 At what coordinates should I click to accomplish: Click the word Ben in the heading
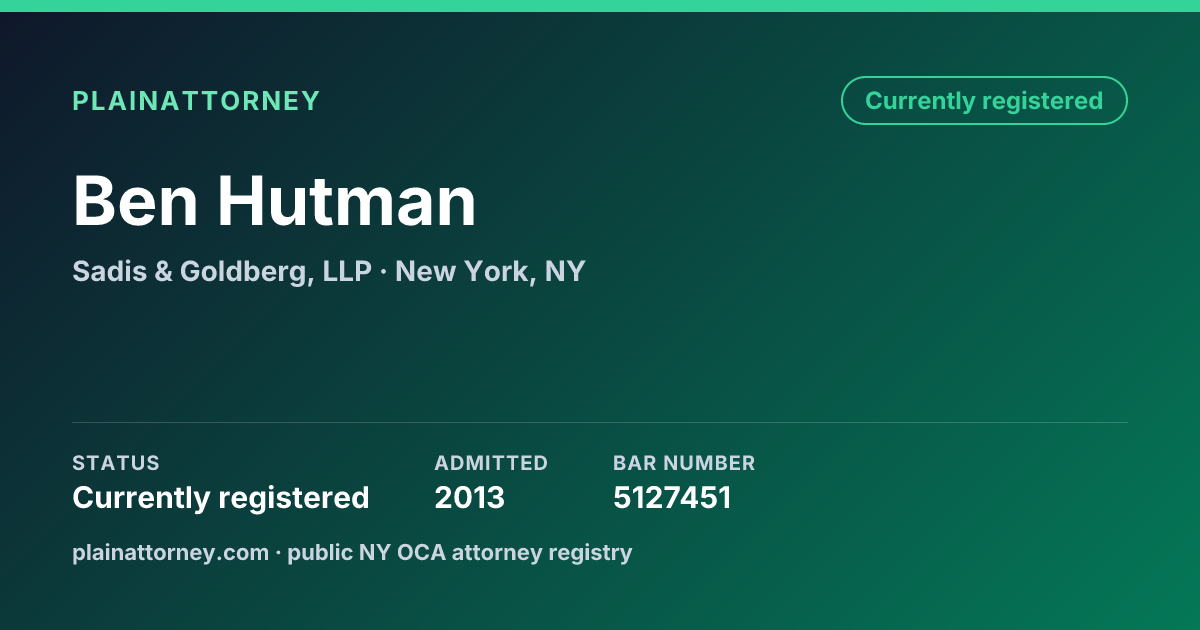[134, 201]
